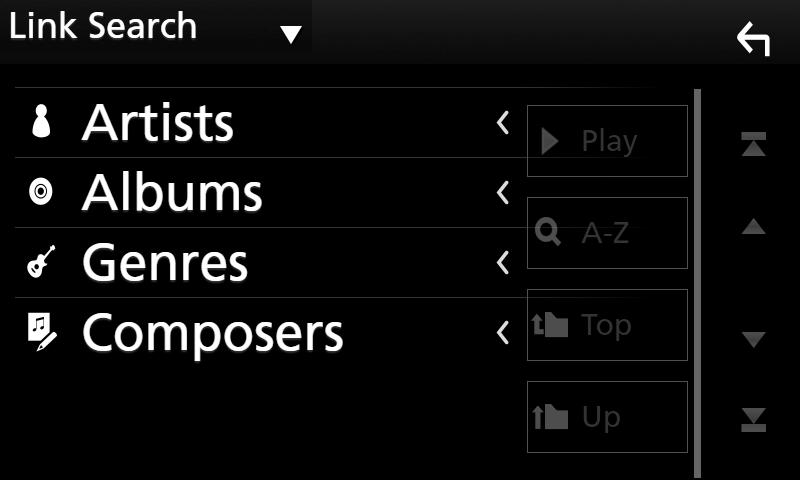This screenshot has height=480, width=800.
Task: Page up with the up triangle
Action: tap(754, 226)
